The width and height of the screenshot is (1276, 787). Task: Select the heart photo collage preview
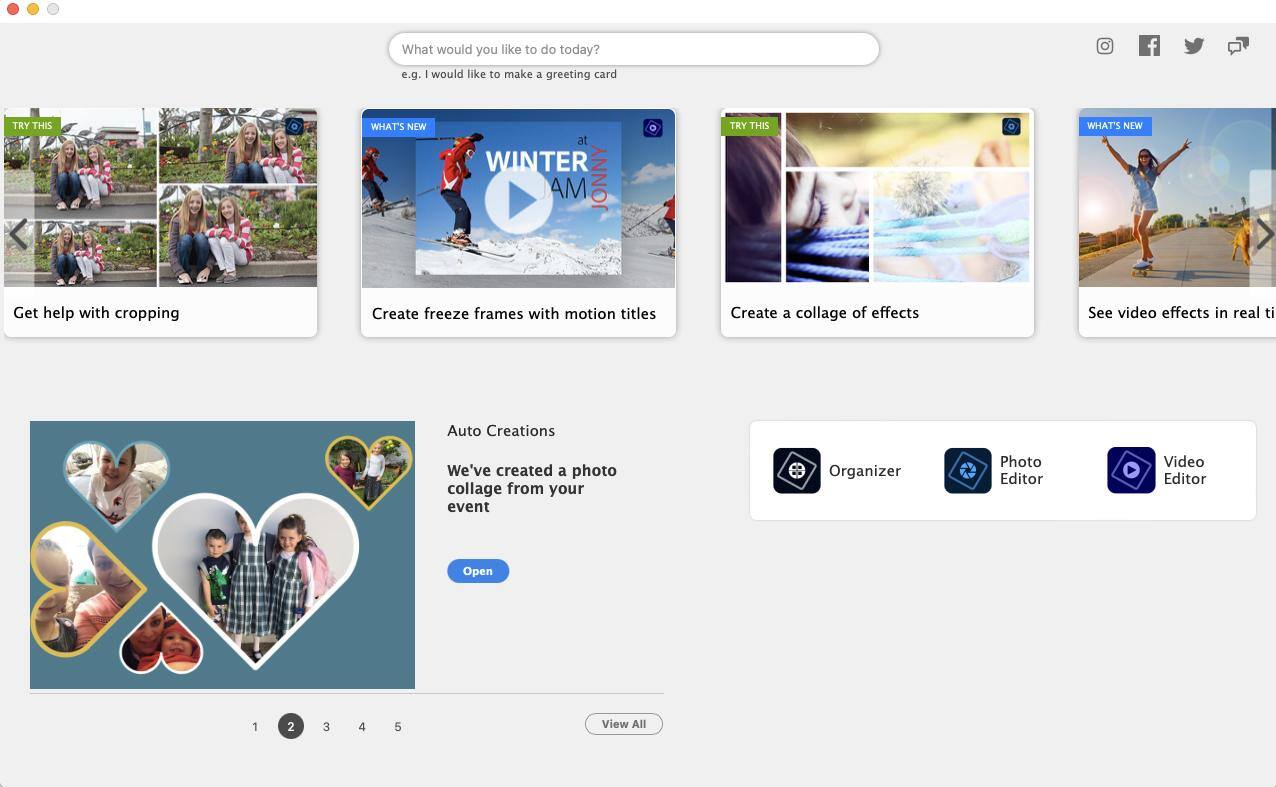point(222,555)
